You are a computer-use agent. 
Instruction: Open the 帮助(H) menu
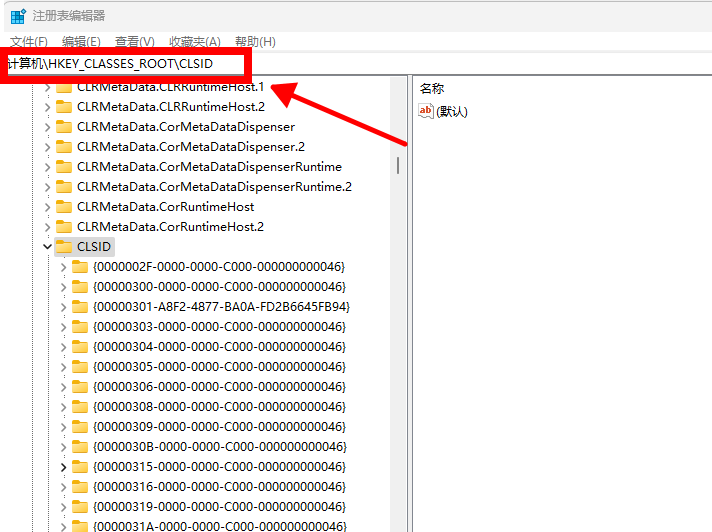pyautogui.click(x=255, y=42)
